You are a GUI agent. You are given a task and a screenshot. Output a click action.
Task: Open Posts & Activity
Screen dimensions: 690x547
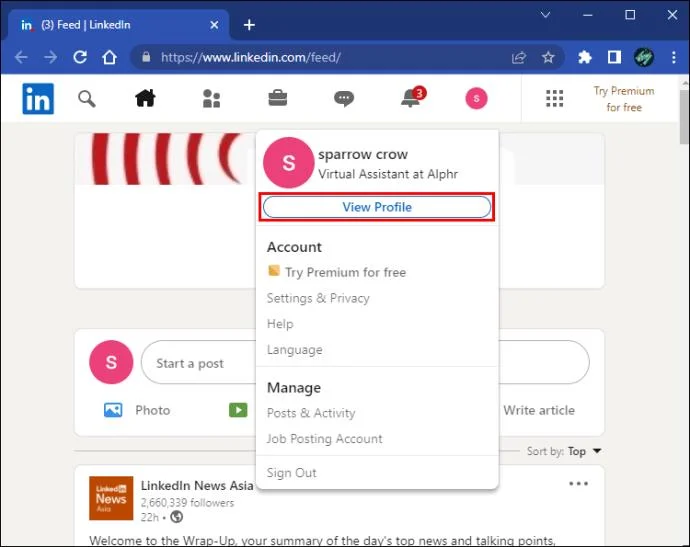[311, 413]
